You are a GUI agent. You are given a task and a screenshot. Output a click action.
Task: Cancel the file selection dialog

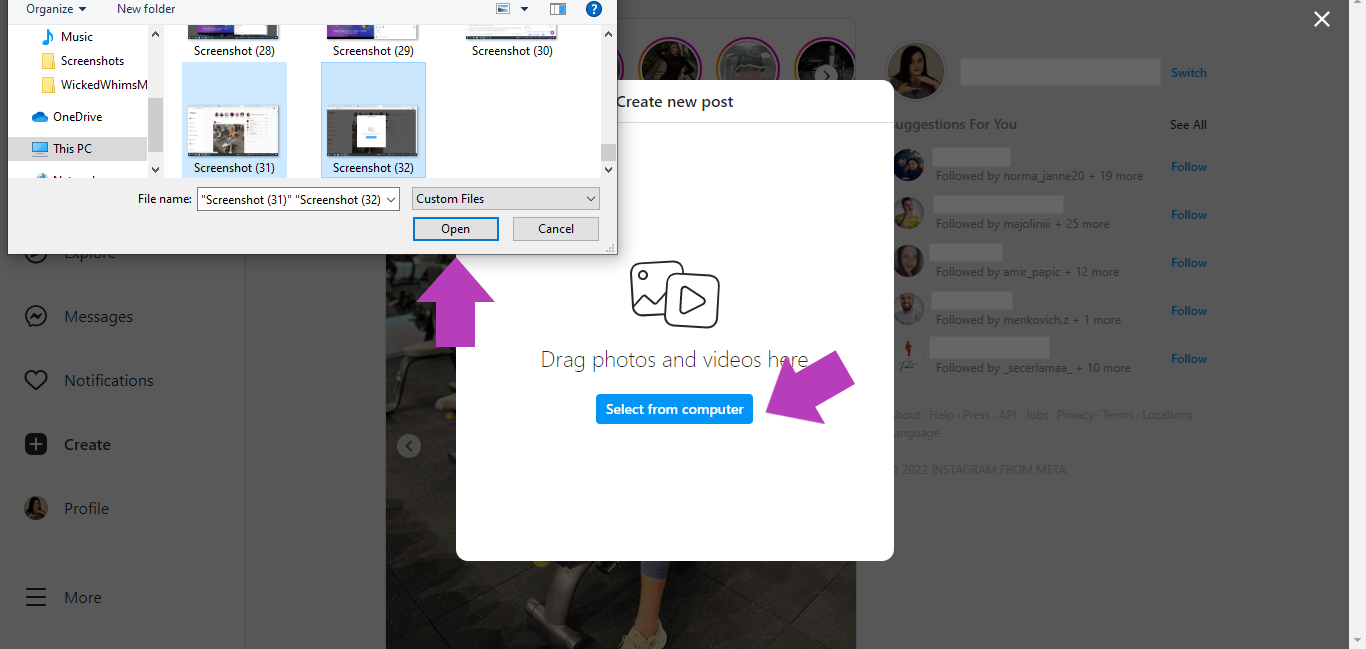tap(556, 229)
